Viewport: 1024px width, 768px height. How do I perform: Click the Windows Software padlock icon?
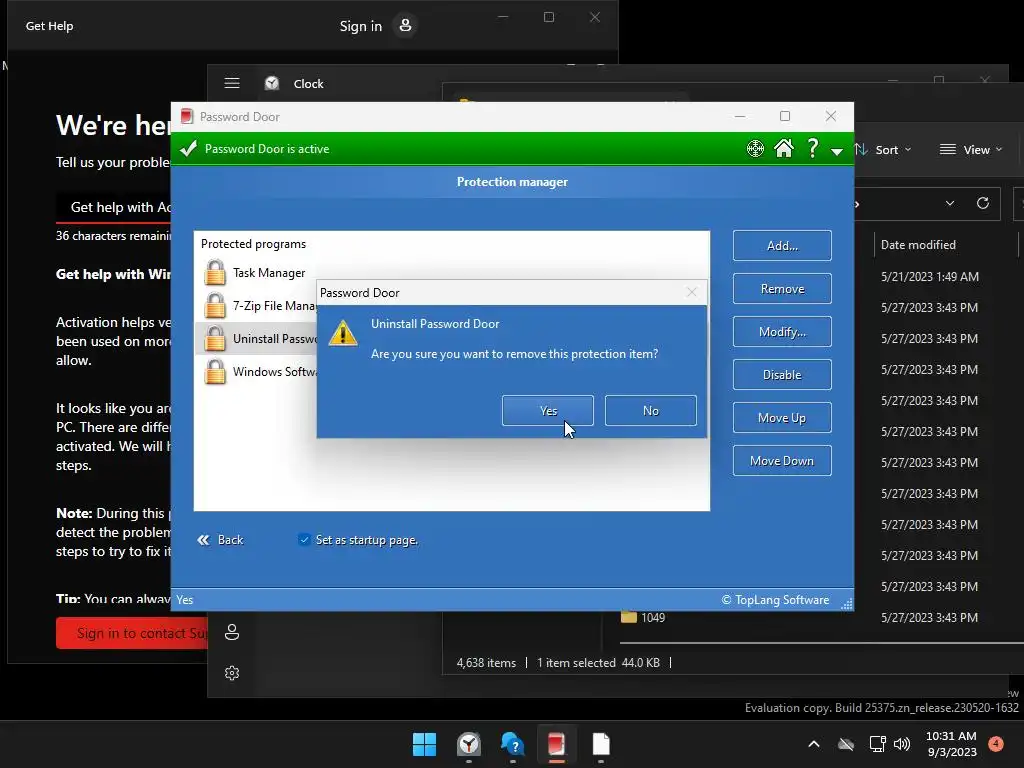click(x=214, y=371)
